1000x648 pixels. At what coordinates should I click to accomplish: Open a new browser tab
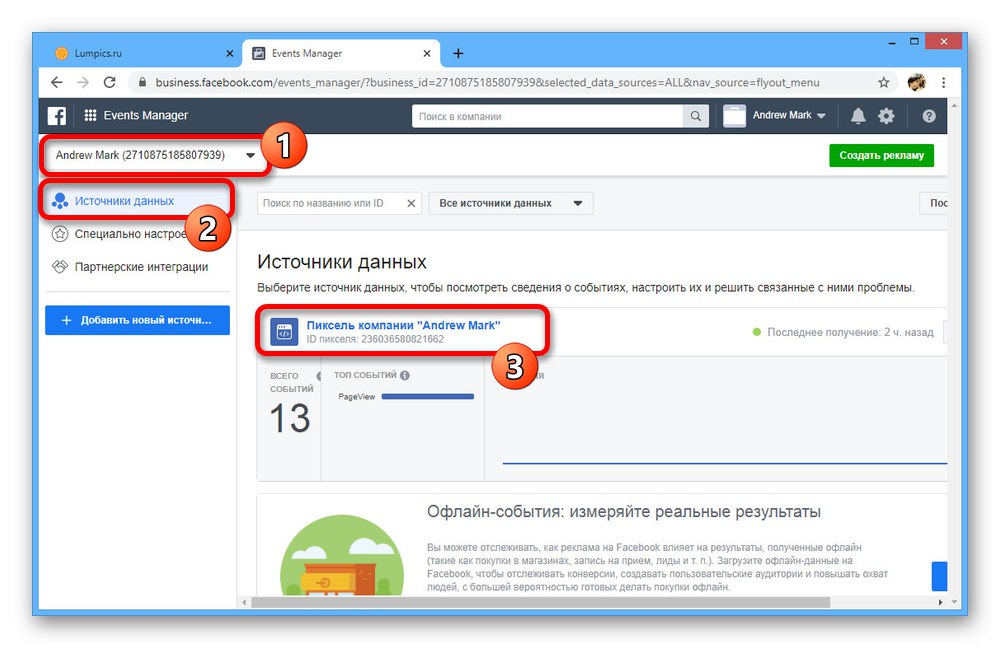click(458, 54)
